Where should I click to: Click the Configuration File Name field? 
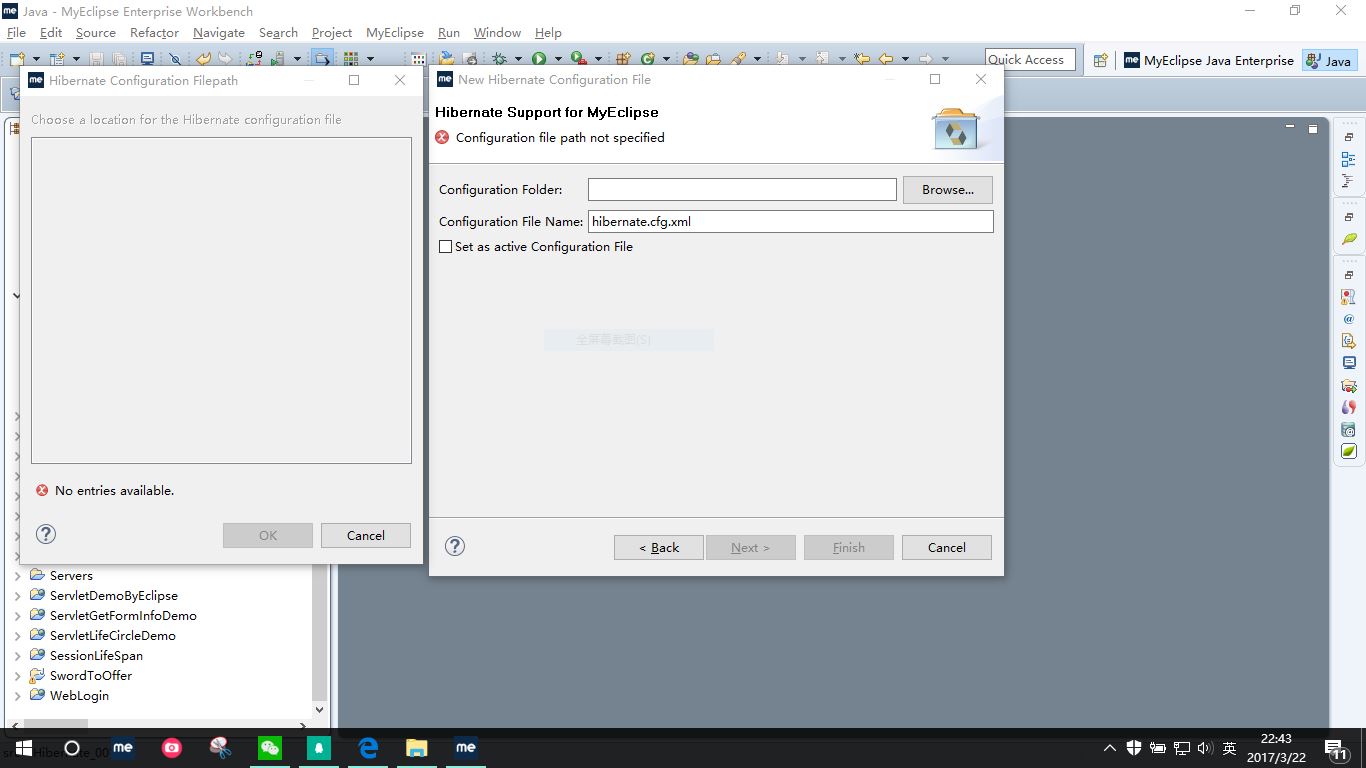coord(791,221)
